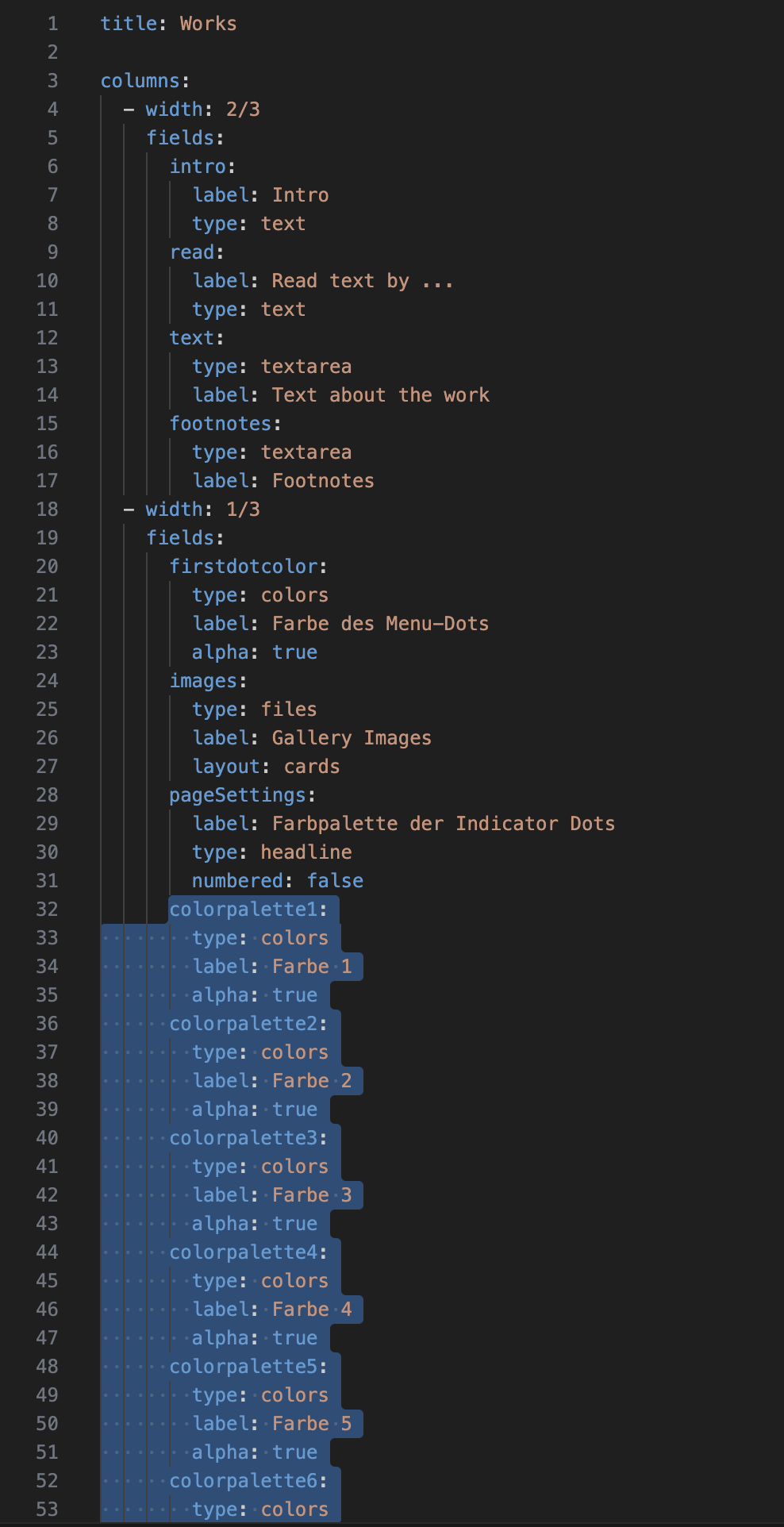The image size is (784, 1527).
Task: Click the 'width: 2/3' value
Action: pyautogui.click(x=243, y=110)
